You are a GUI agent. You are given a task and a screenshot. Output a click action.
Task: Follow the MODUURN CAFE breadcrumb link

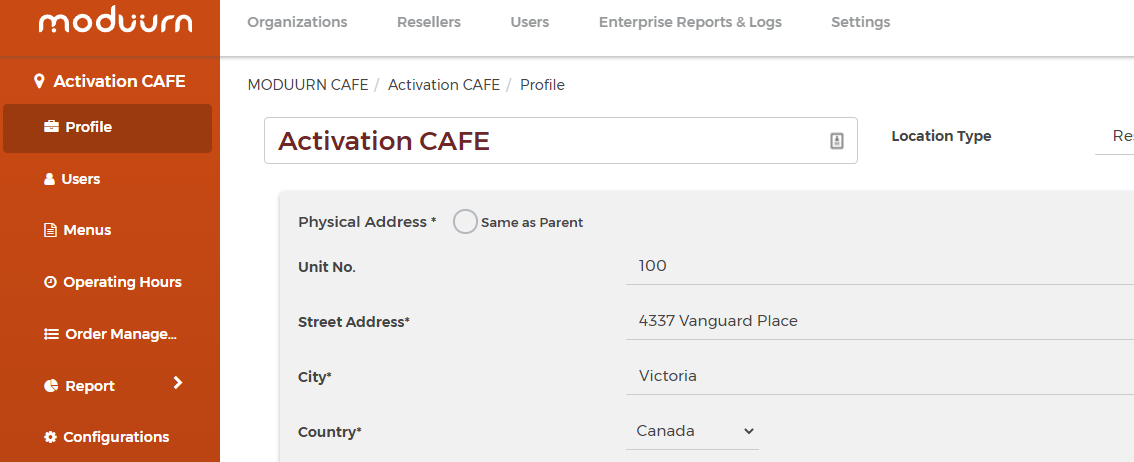[x=308, y=85]
